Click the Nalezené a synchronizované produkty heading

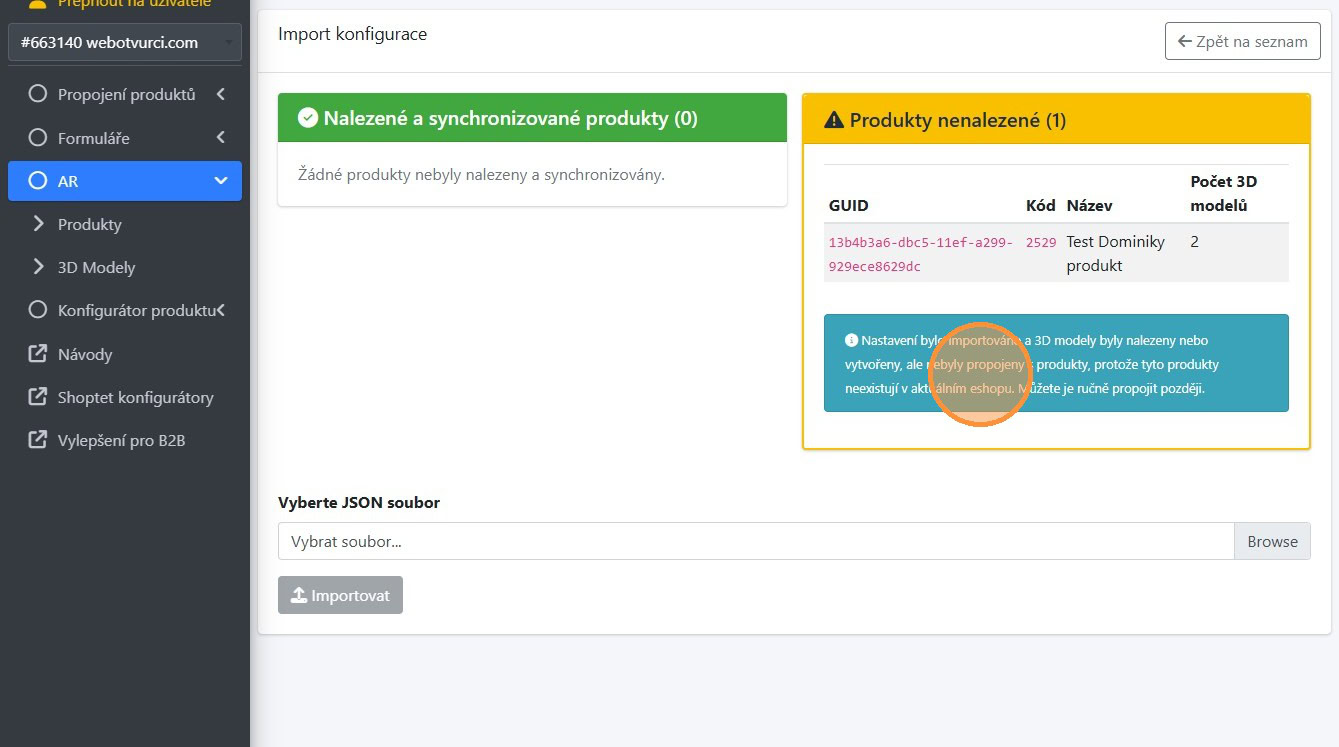tap(510, 118)
